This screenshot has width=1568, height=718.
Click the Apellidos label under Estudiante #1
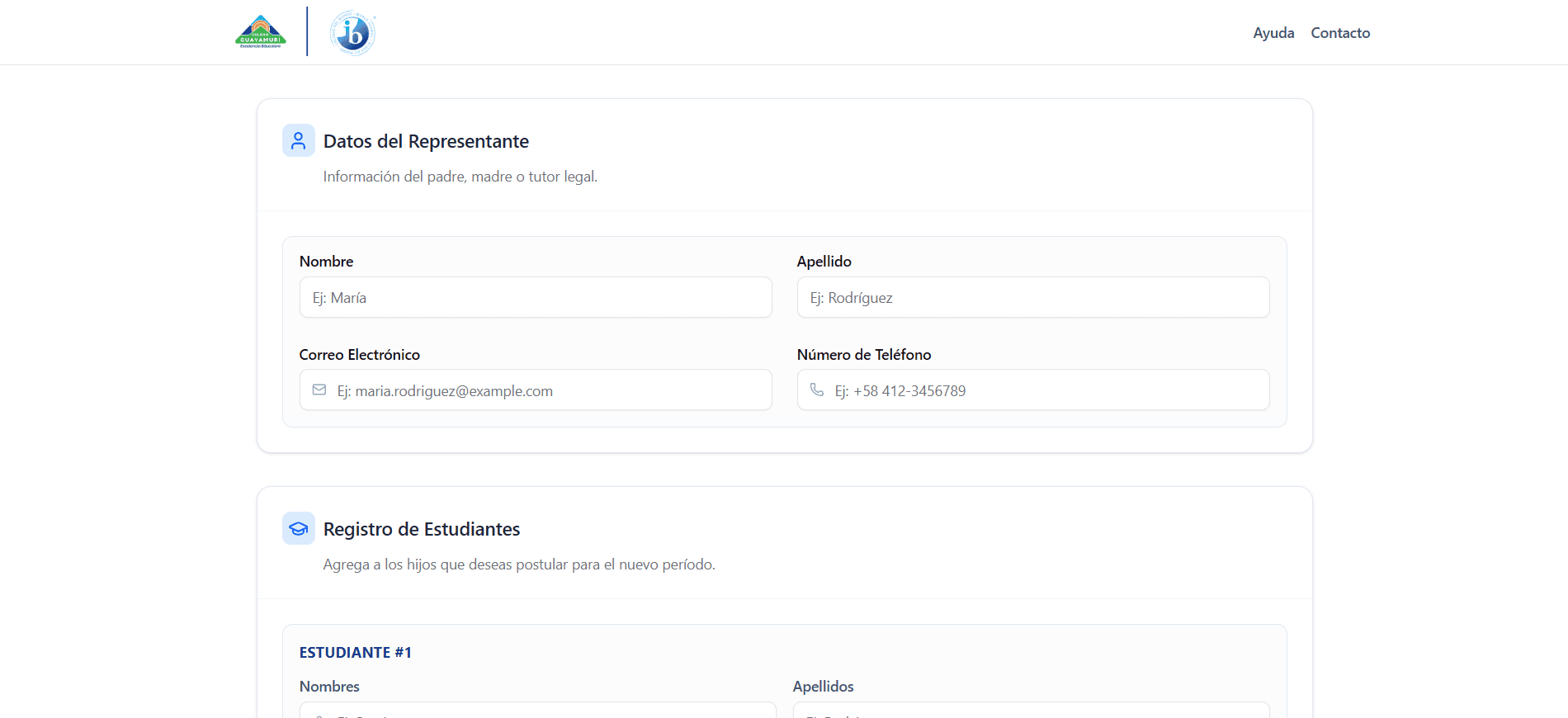click(x=824, y=686)
